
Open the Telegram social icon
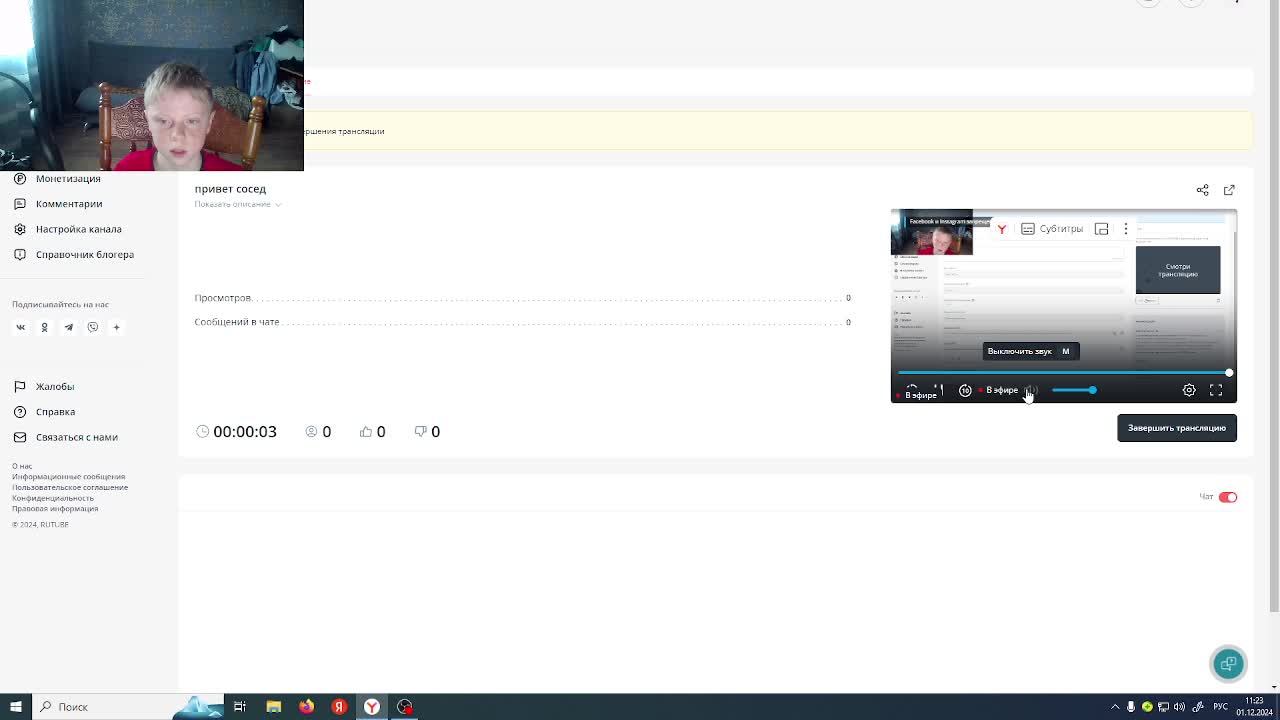pos(68,327)
